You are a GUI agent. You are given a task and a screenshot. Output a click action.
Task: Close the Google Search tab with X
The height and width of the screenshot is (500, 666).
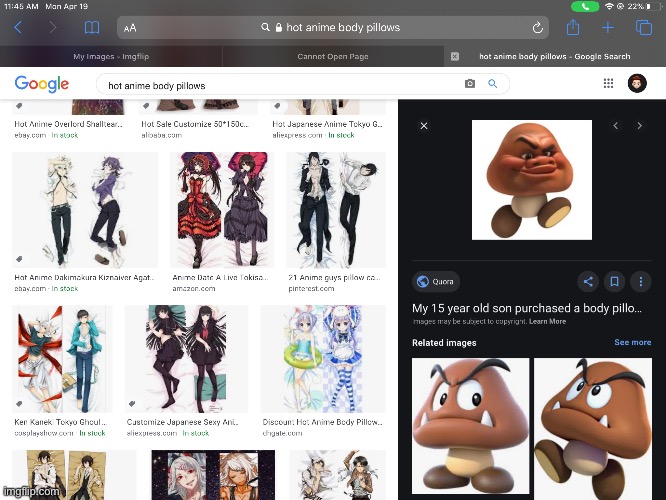(454, 56)
